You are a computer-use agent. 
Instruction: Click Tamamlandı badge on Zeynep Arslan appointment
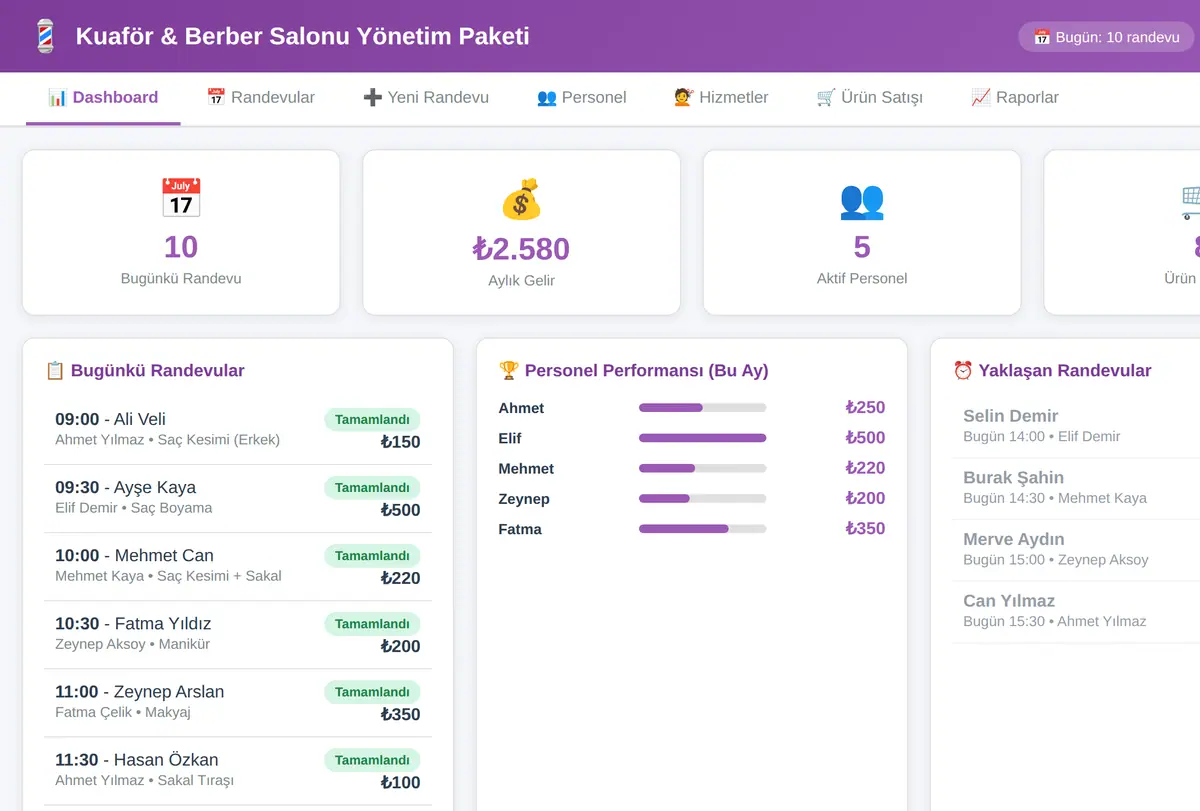372,692
